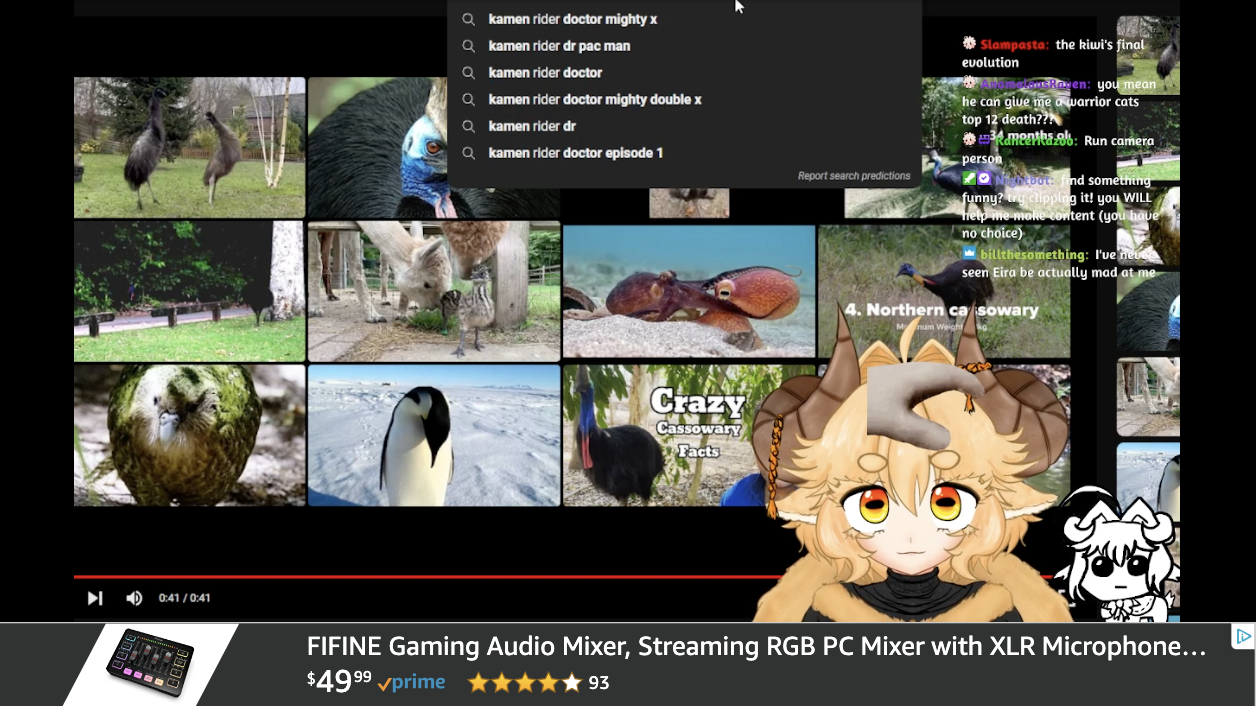The image size is (1256, 706).
Task: Open the octopus on seabed thumbnail
Action: (689, 291)
